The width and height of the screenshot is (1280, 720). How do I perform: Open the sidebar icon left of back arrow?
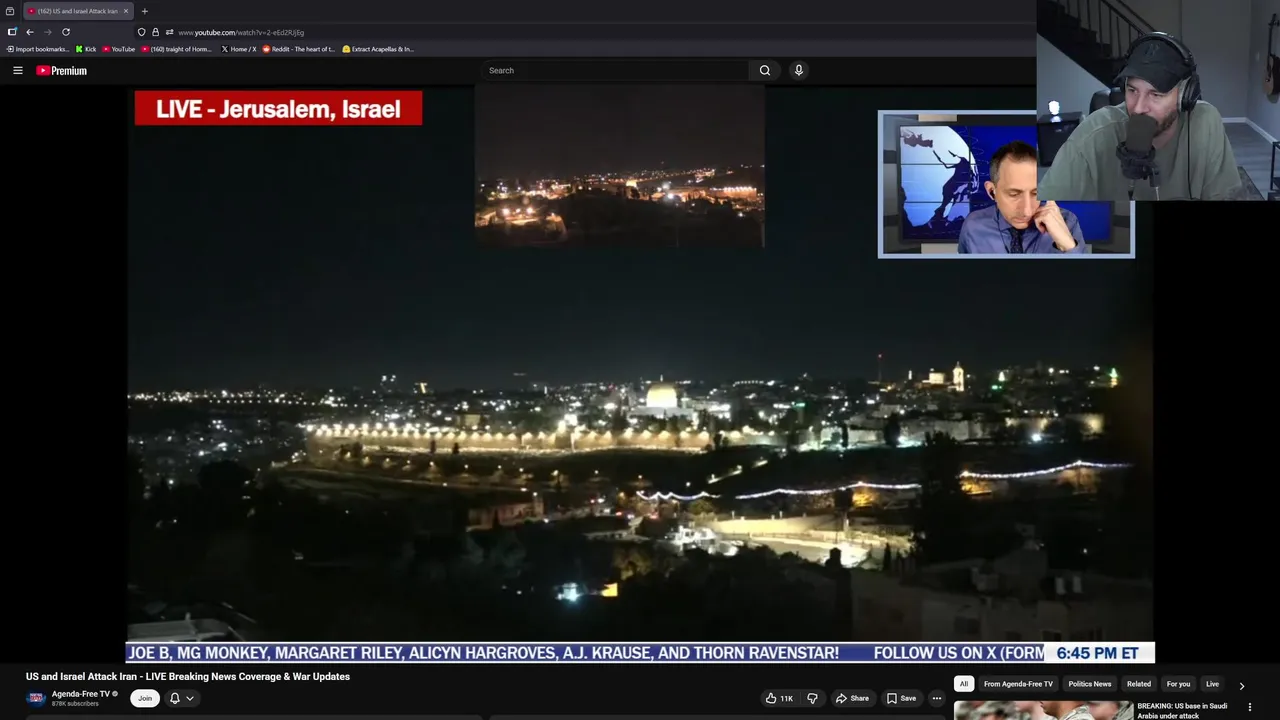click(x=12, y=32)
